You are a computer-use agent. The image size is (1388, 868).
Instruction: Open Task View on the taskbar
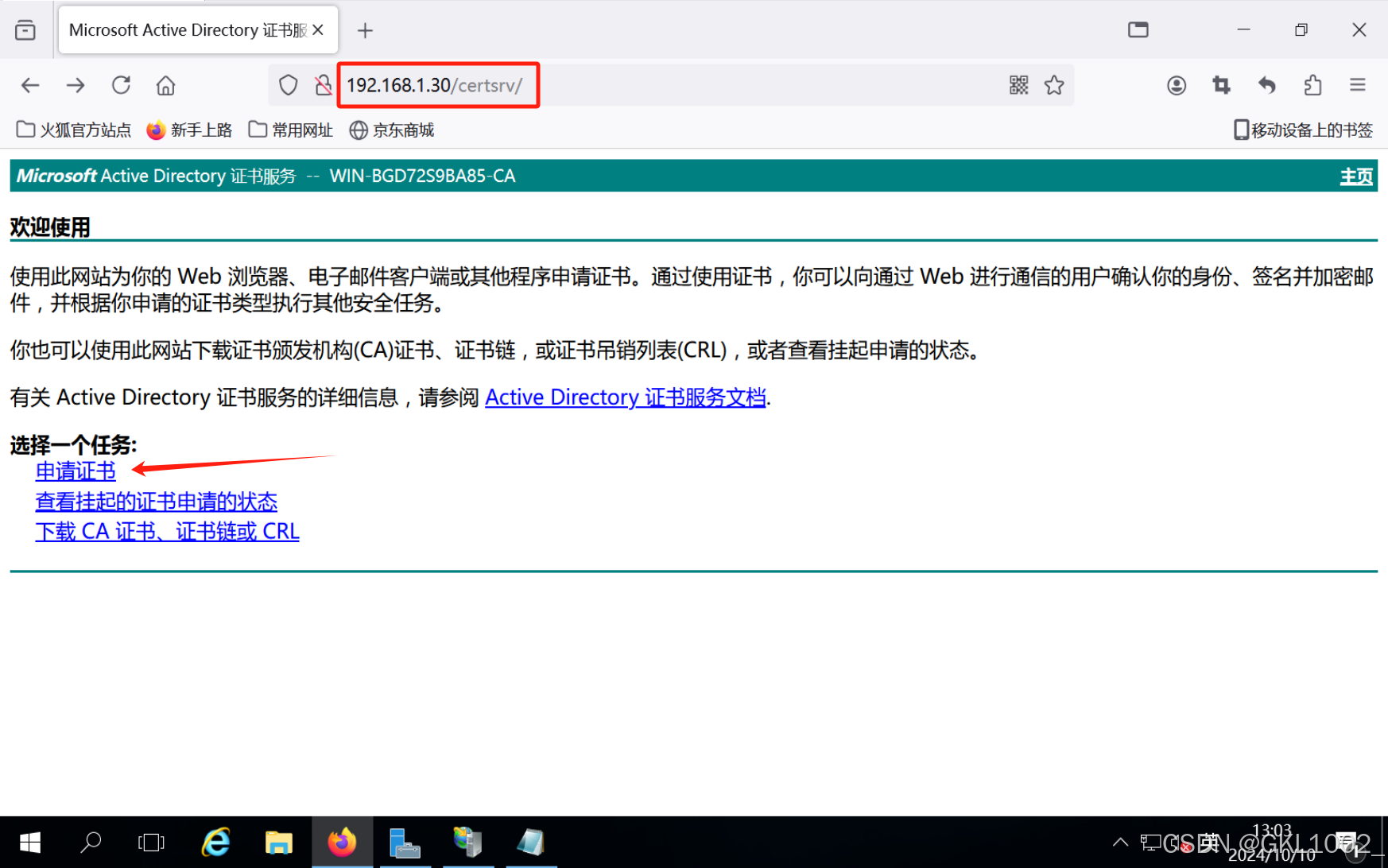151,843
